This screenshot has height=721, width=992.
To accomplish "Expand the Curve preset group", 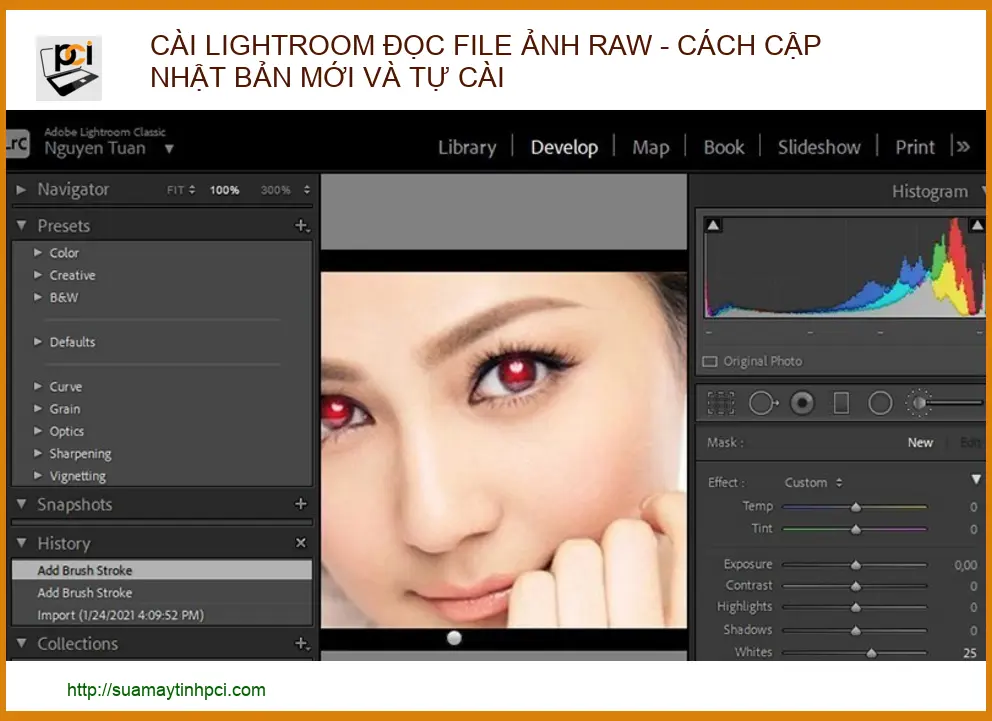I will 38,386.
